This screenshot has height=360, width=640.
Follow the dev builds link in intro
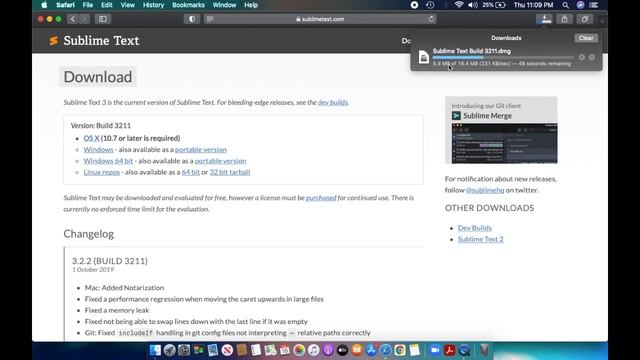click(333, 102)
